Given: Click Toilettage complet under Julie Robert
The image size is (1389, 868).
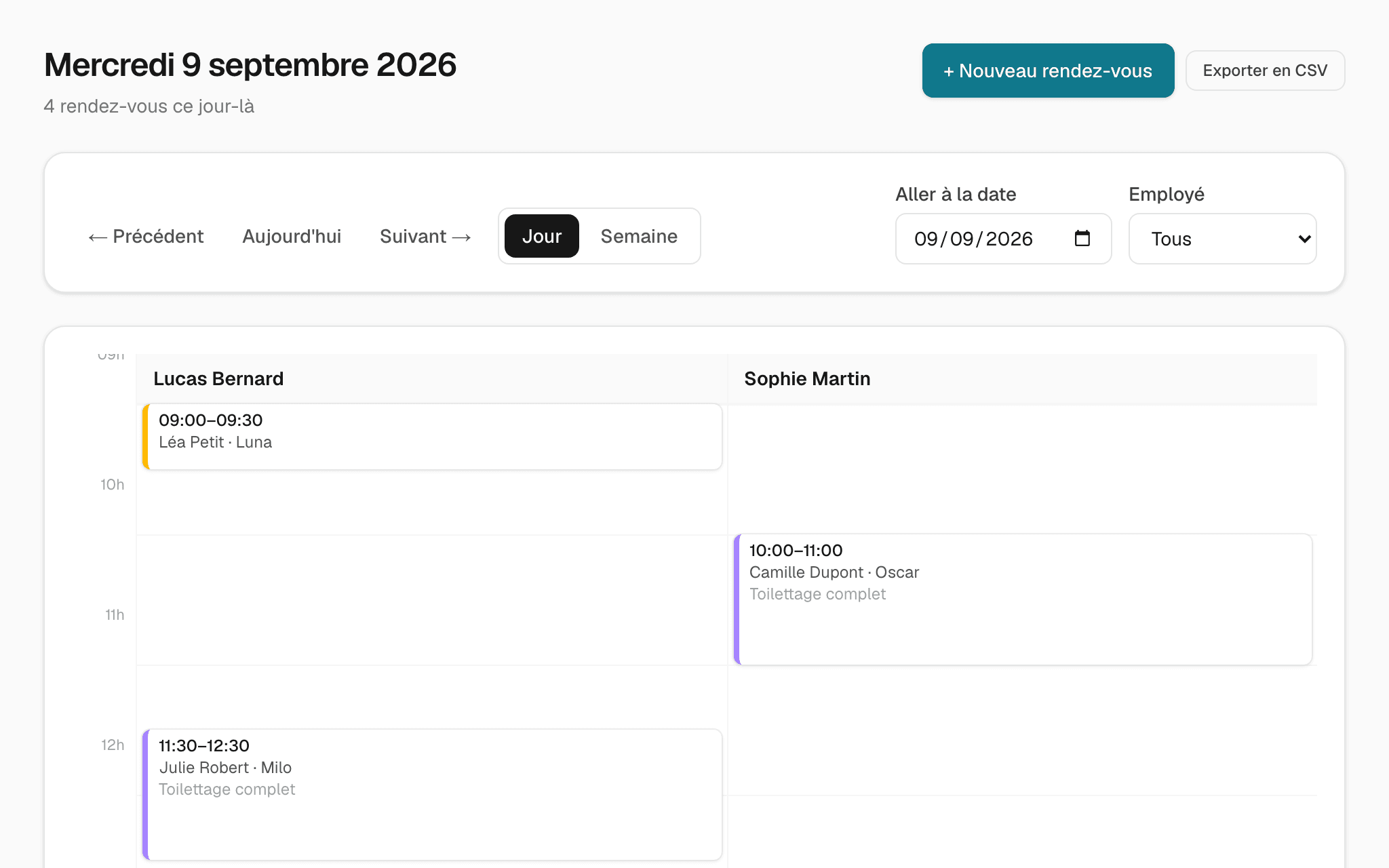Looking at the screenshot, I should click(227, 789).
